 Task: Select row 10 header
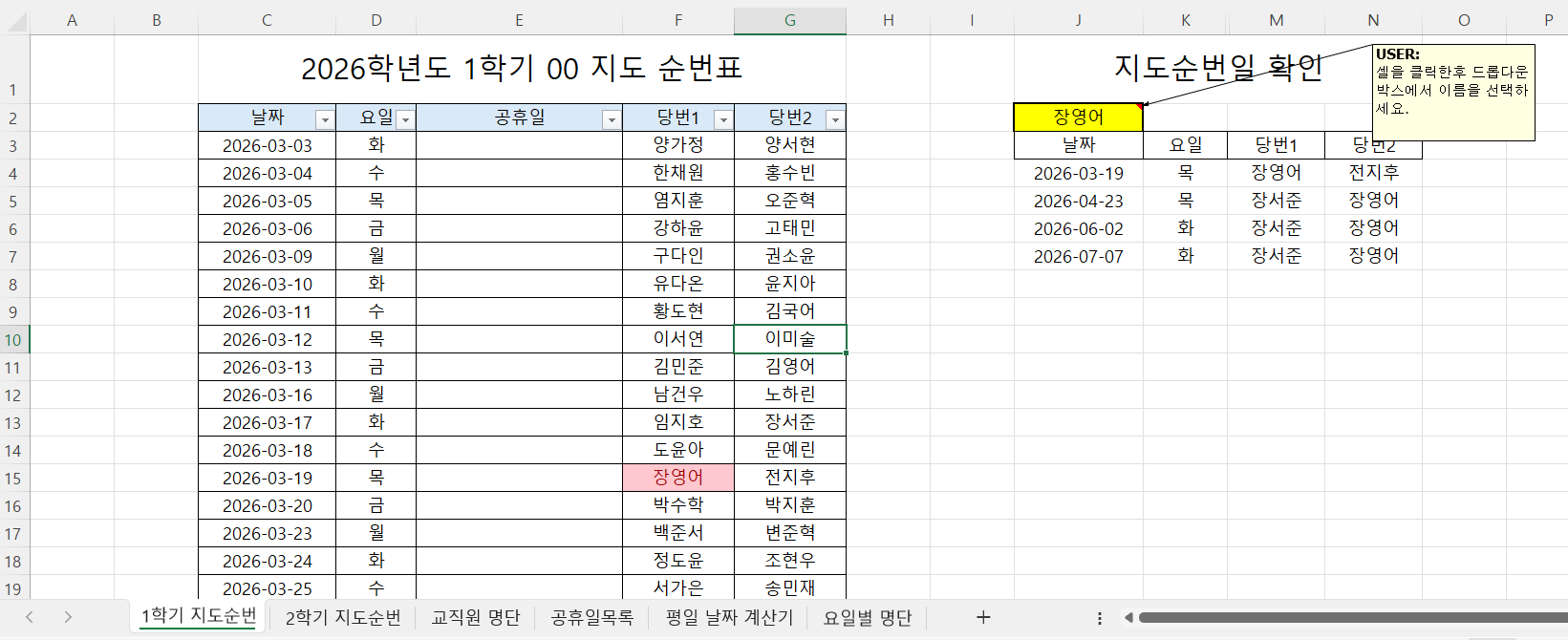13,340
